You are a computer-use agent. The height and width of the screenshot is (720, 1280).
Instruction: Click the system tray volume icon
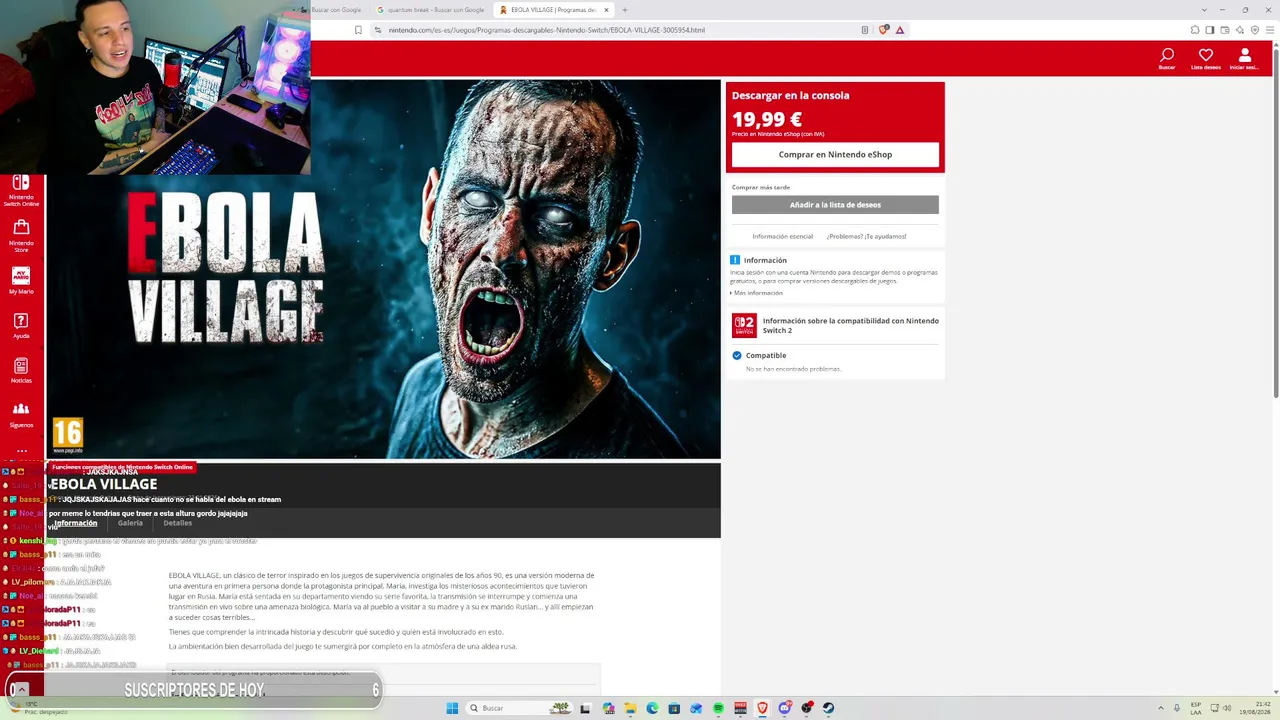click(1228, 708)
